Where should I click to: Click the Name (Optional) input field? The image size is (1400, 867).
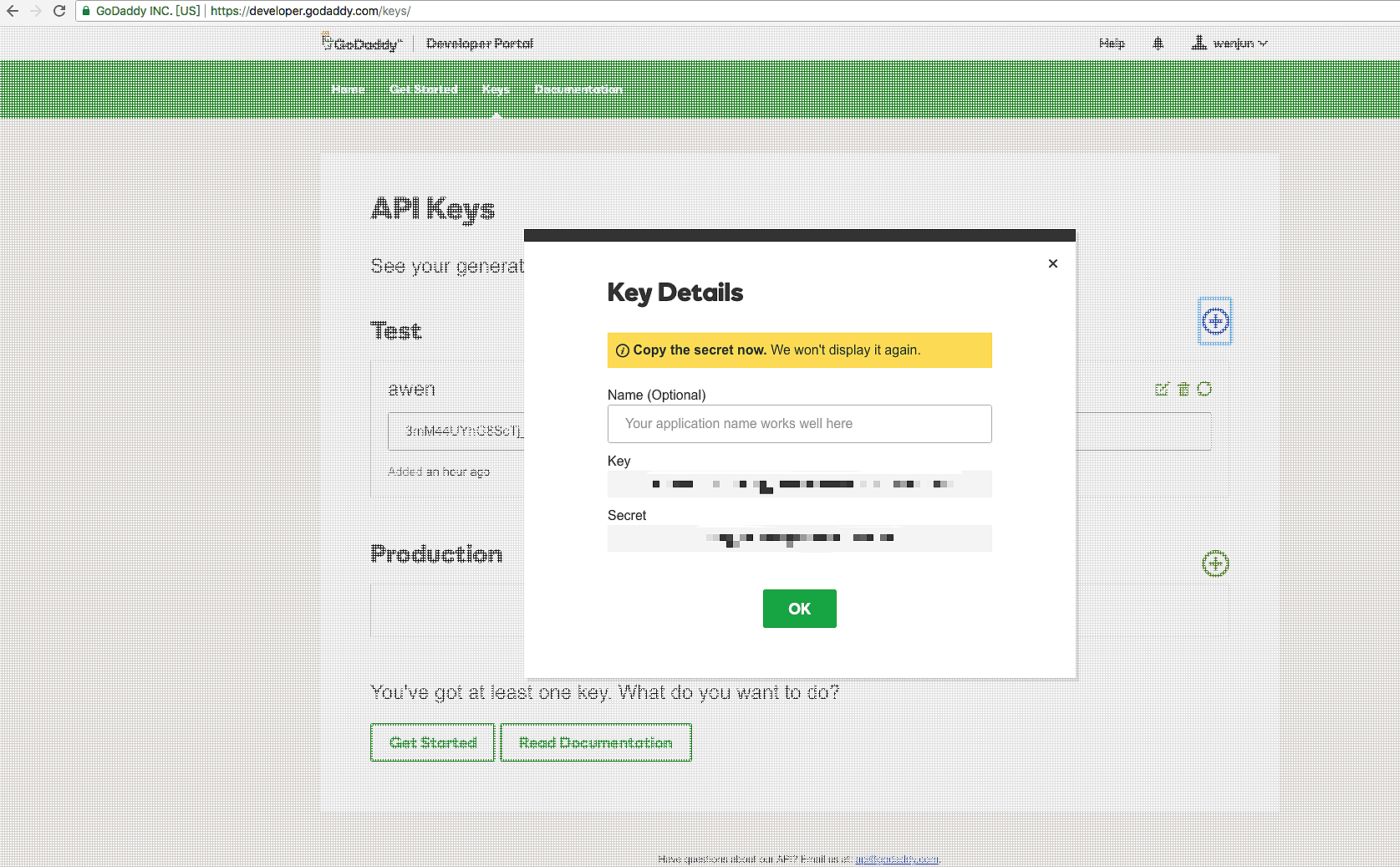799,424
